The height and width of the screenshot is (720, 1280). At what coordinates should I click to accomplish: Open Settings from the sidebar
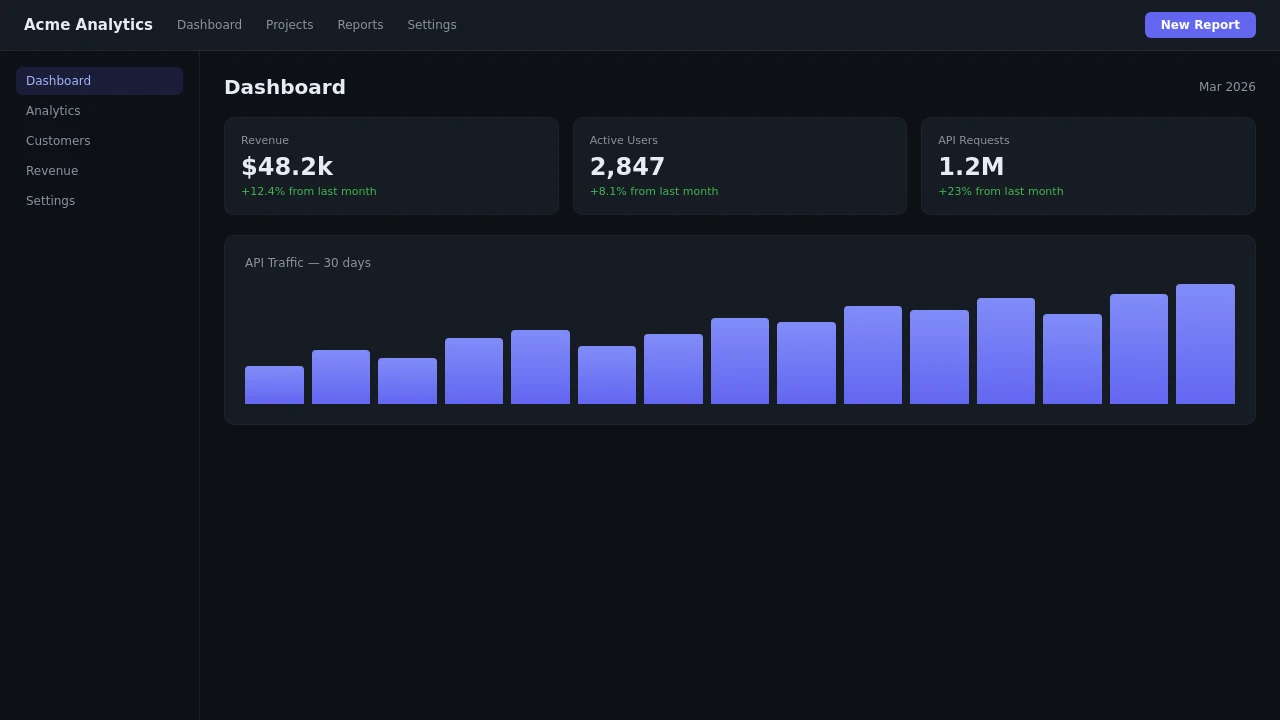pyautogui.click(x=50, y=200)
